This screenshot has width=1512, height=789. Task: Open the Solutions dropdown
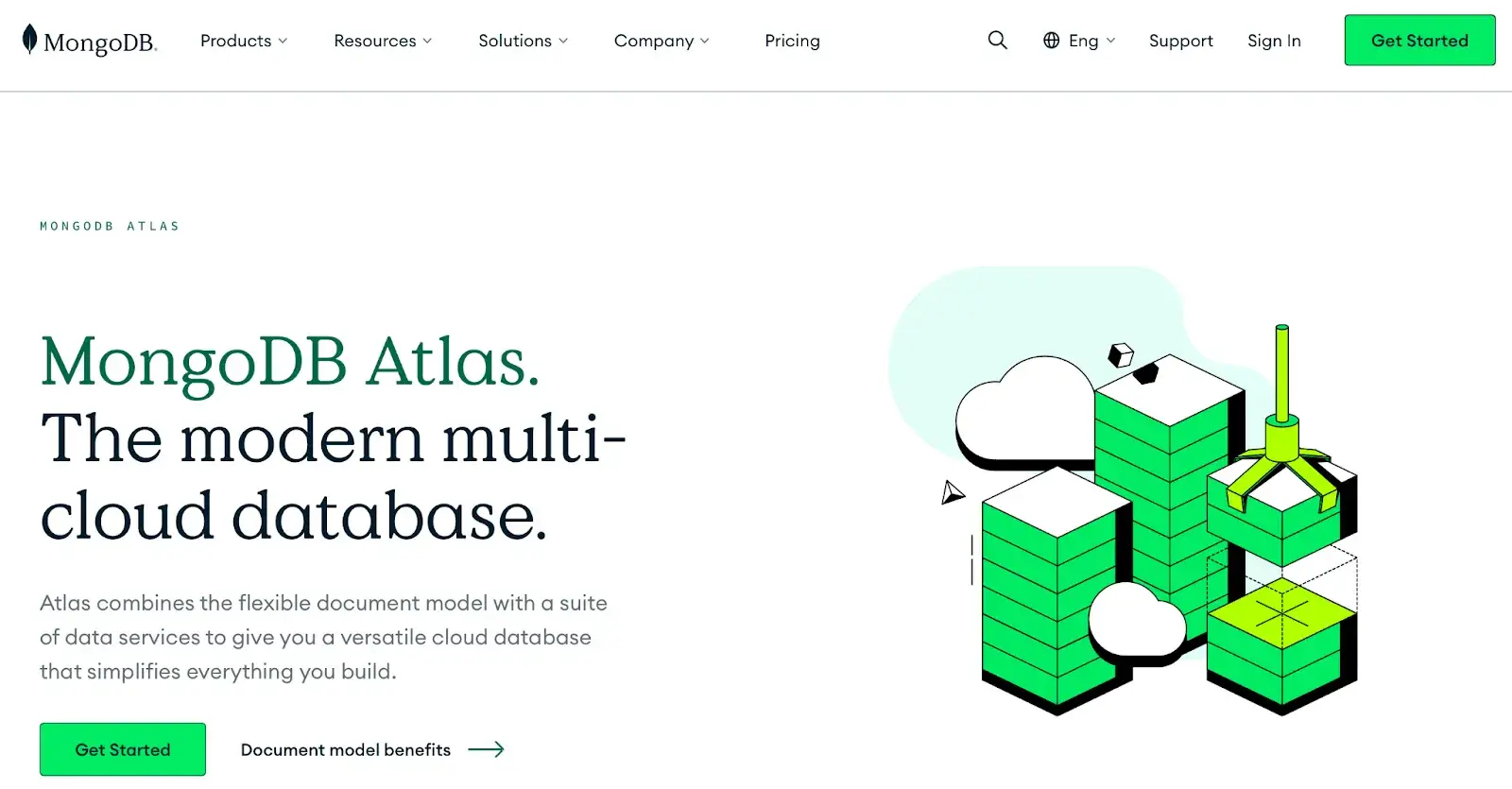click(x=524, y=41)
